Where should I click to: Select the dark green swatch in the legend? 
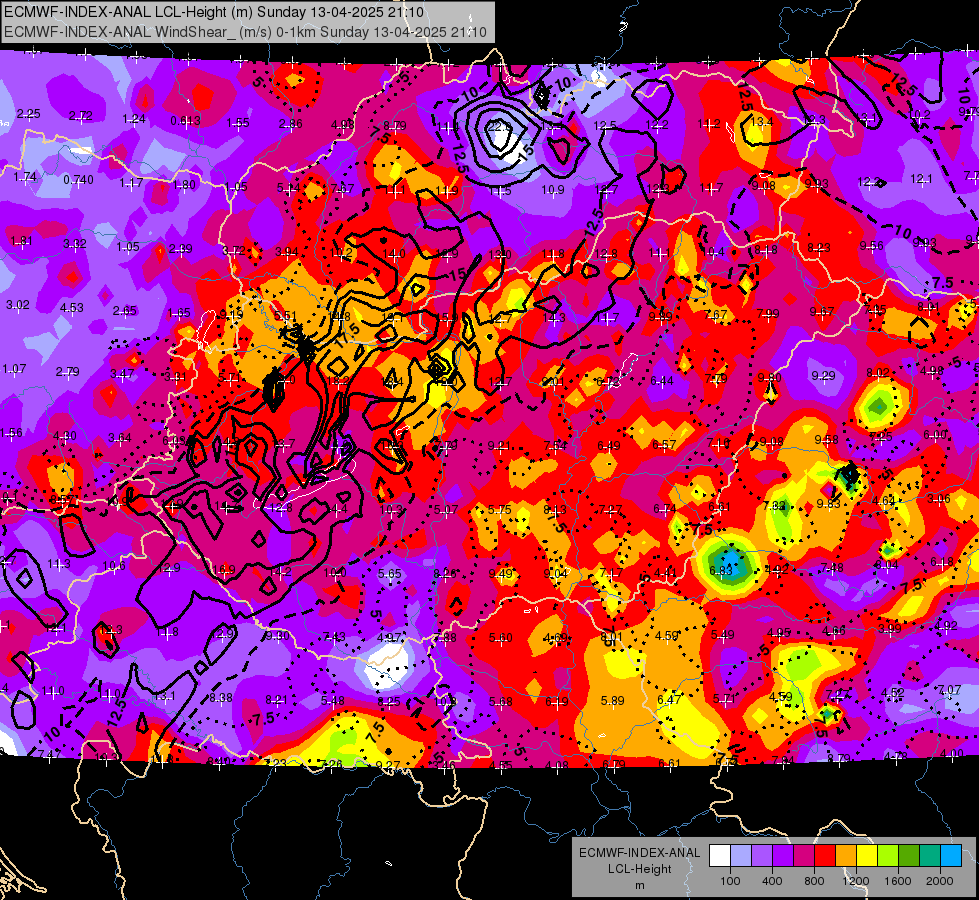pos(909,856)
